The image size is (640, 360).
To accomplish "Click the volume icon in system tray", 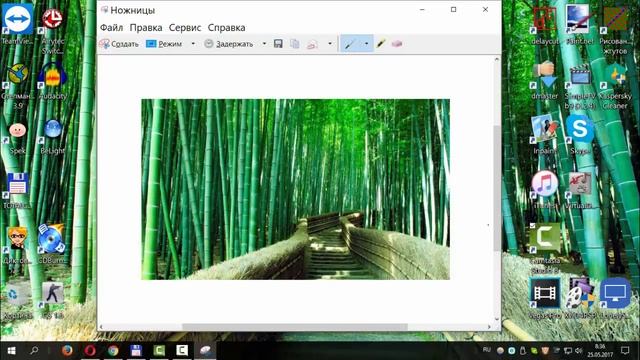I will (x=578, y=351).
